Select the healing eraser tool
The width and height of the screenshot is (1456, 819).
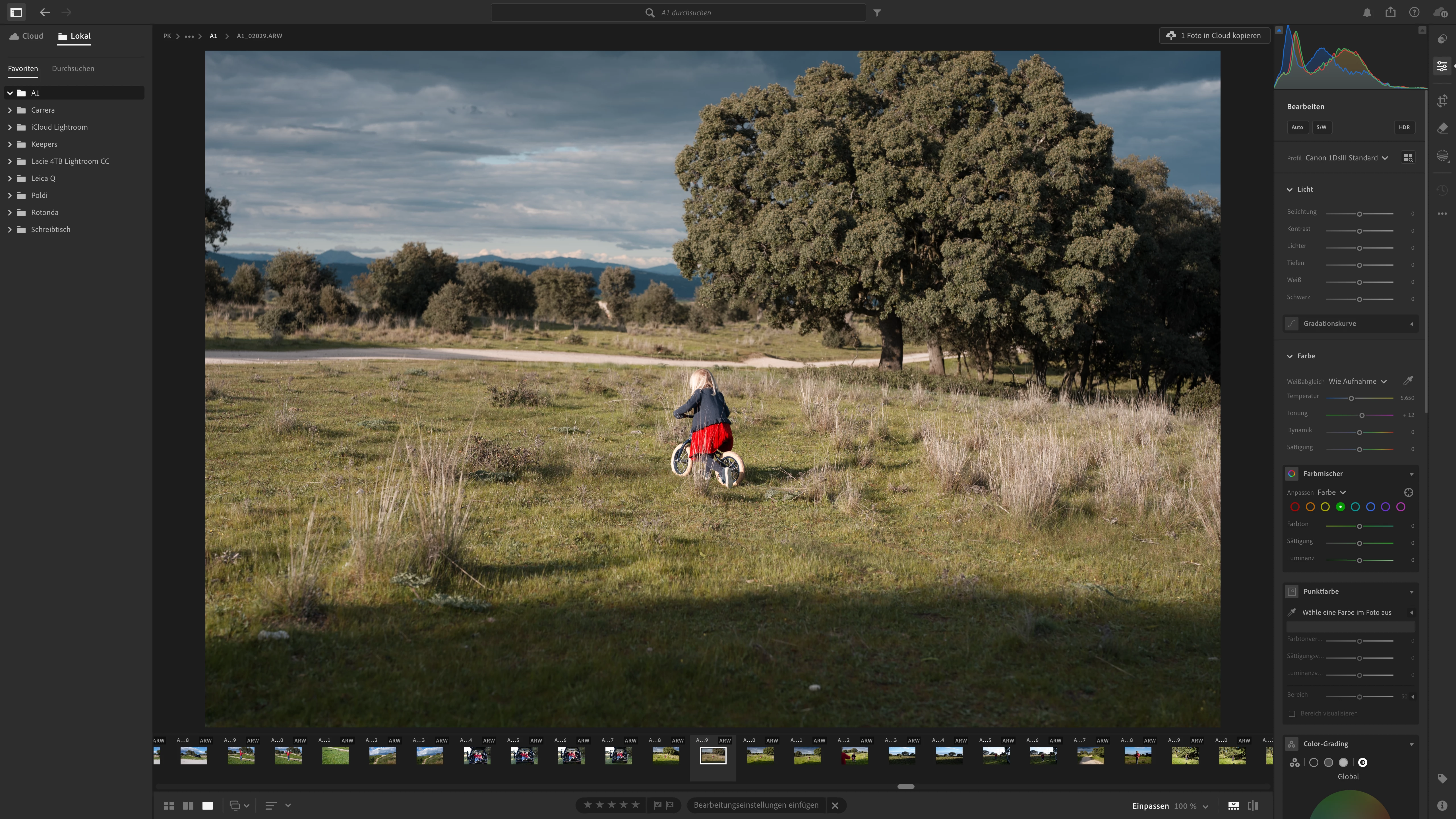(1442, 128)
